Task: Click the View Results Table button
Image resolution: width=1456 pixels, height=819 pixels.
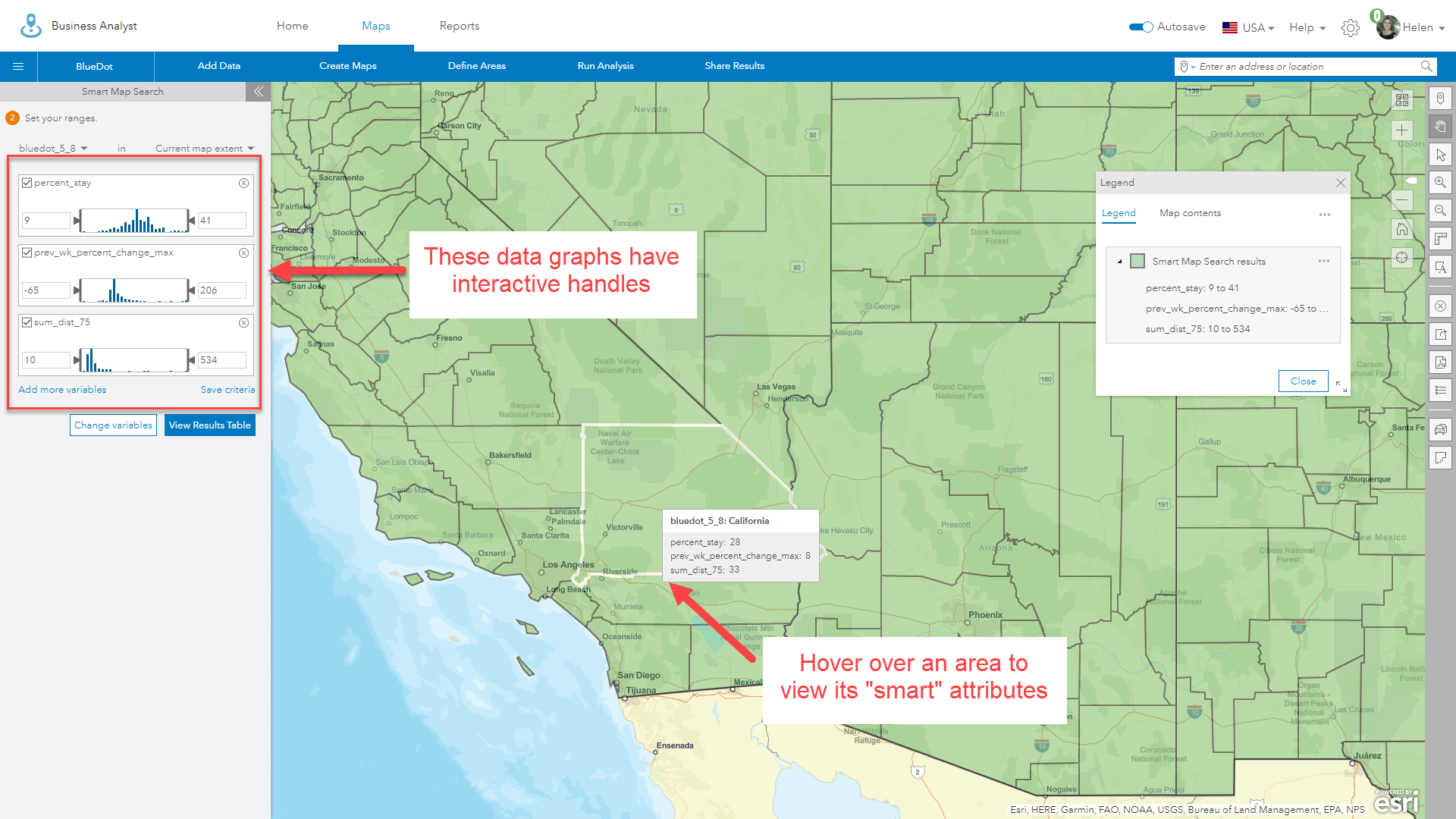Action: 210,425
